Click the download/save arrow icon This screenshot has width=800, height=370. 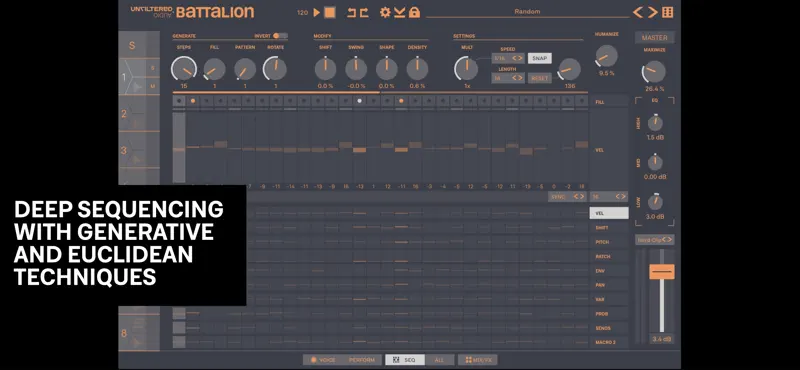click(x=399, y=12)
